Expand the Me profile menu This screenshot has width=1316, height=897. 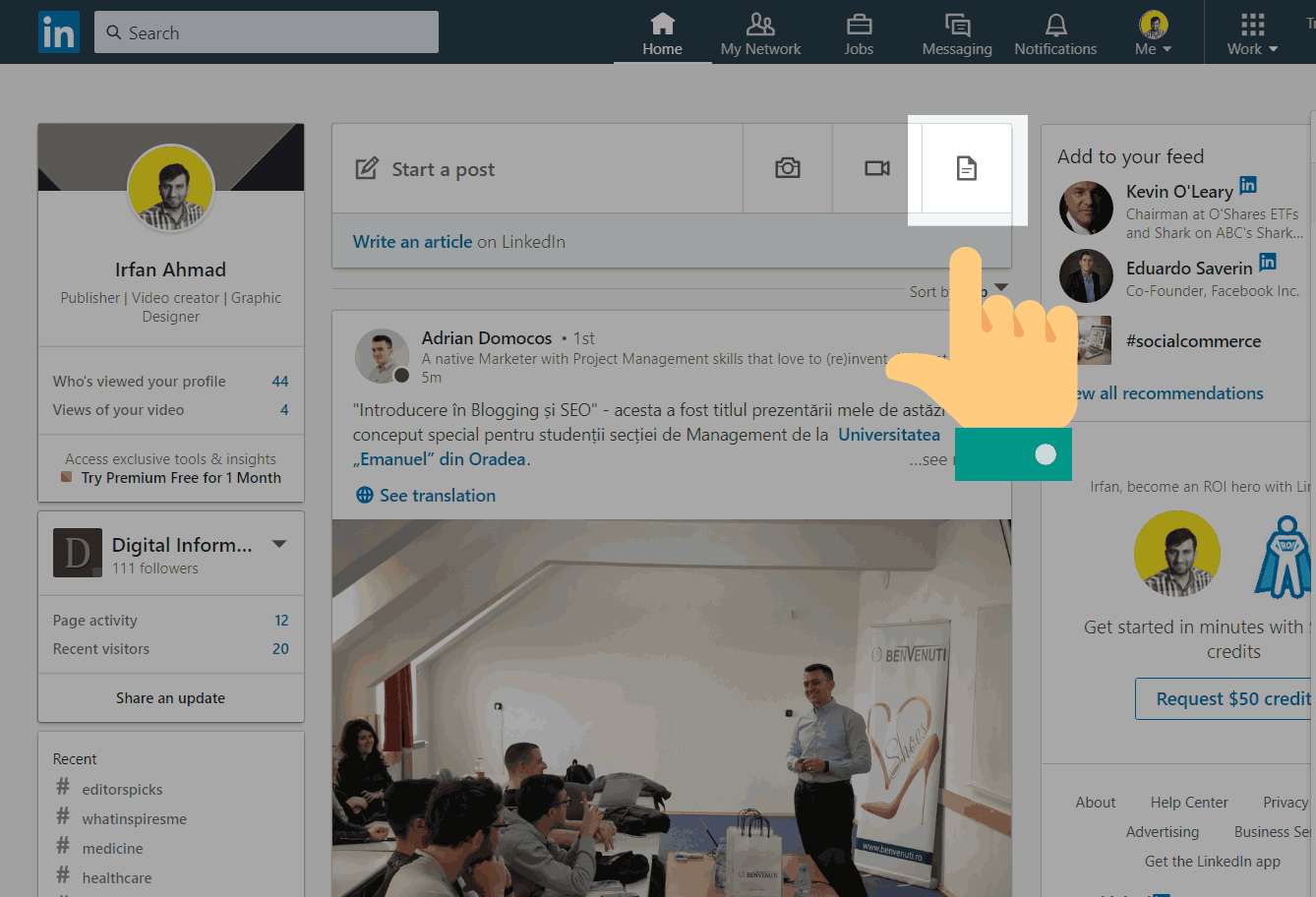[1153, 34]
